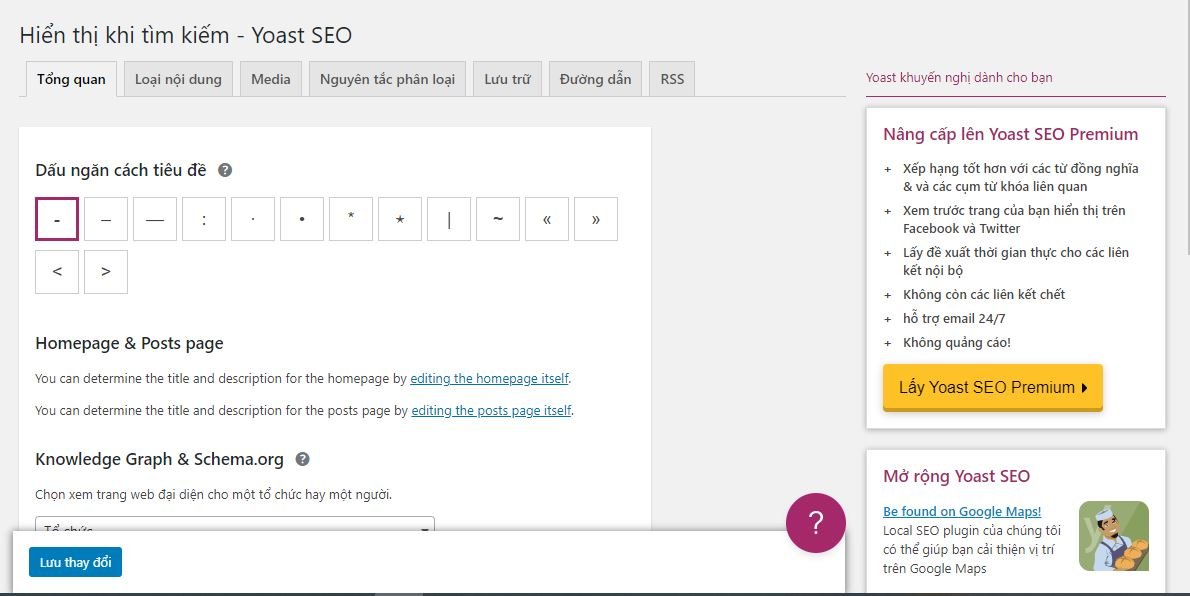Image resolution: width=1190 pixels, height=596 pixels.
Task: Click the Yoast khuyến nghị dành cho bạn label
Action: click(x=959, y=77)
